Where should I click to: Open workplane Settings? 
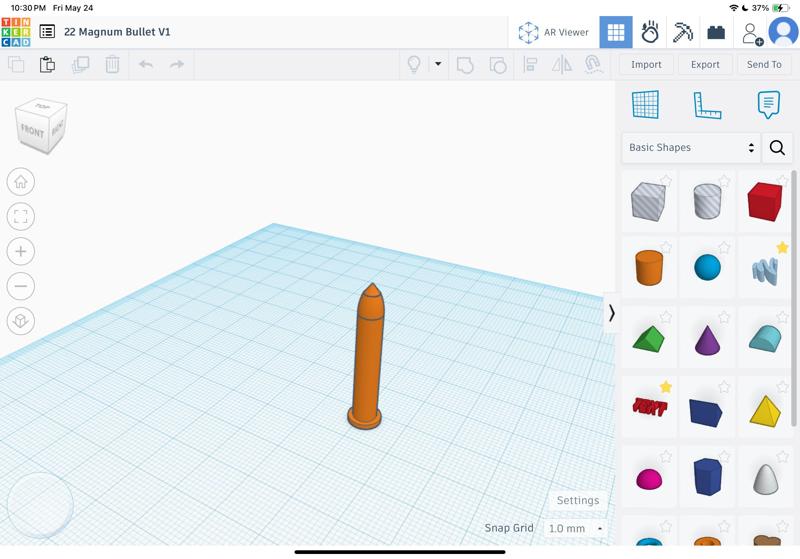coord(578,500)
